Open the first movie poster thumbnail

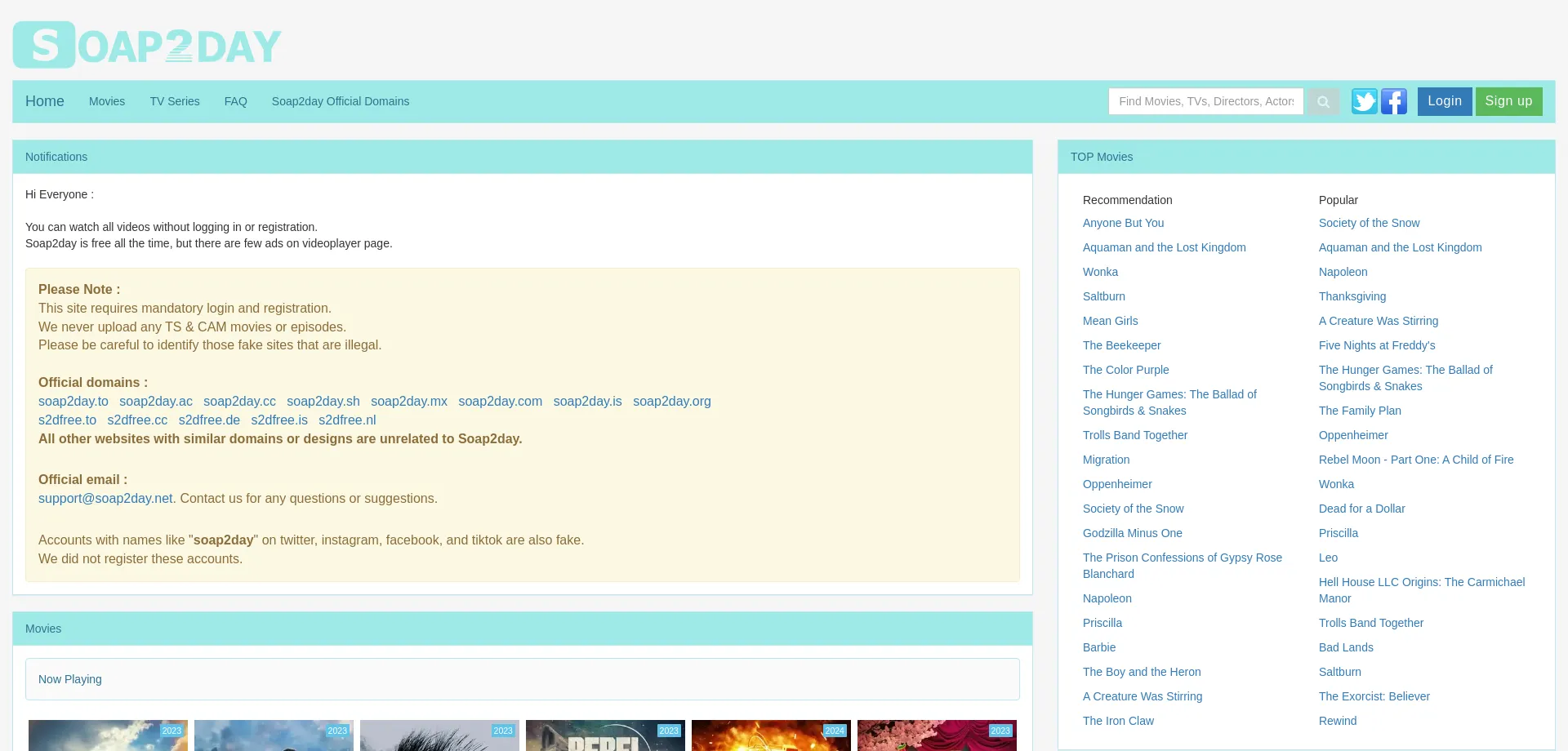pos(108,735)
